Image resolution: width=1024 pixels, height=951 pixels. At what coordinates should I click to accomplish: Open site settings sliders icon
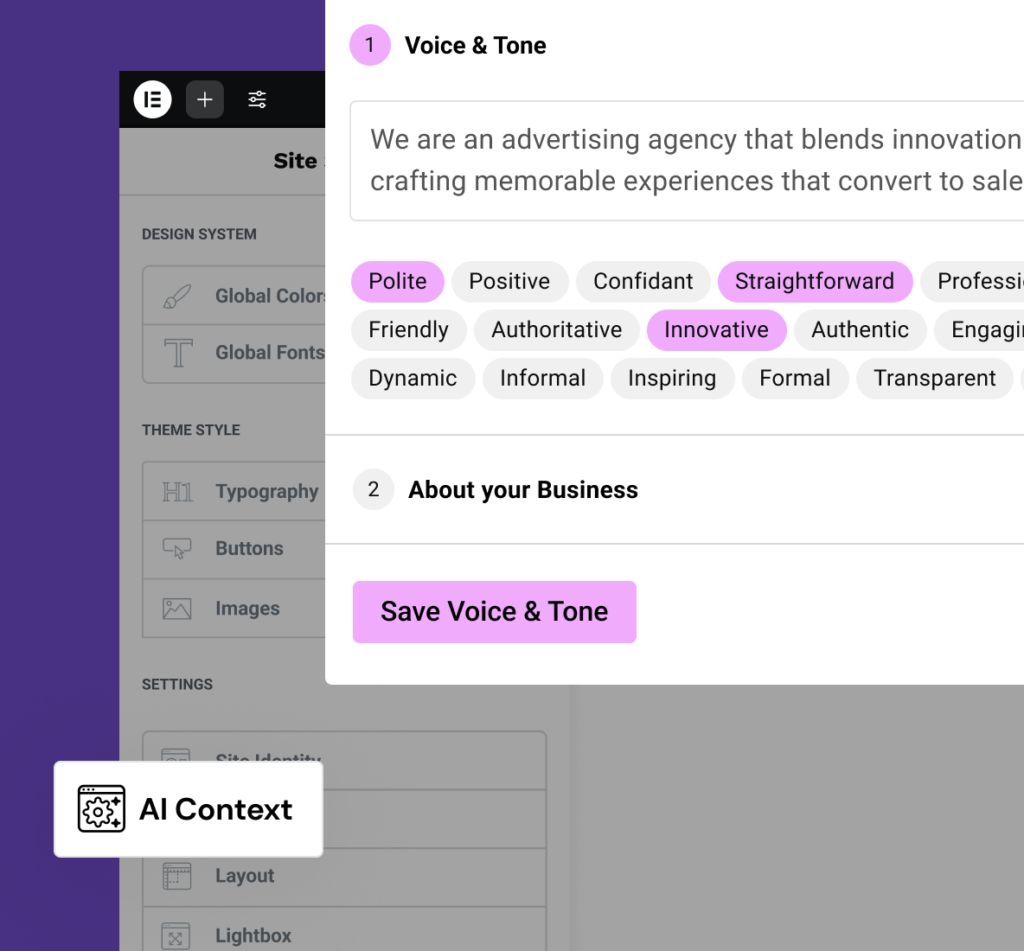[x=257, y=99]
